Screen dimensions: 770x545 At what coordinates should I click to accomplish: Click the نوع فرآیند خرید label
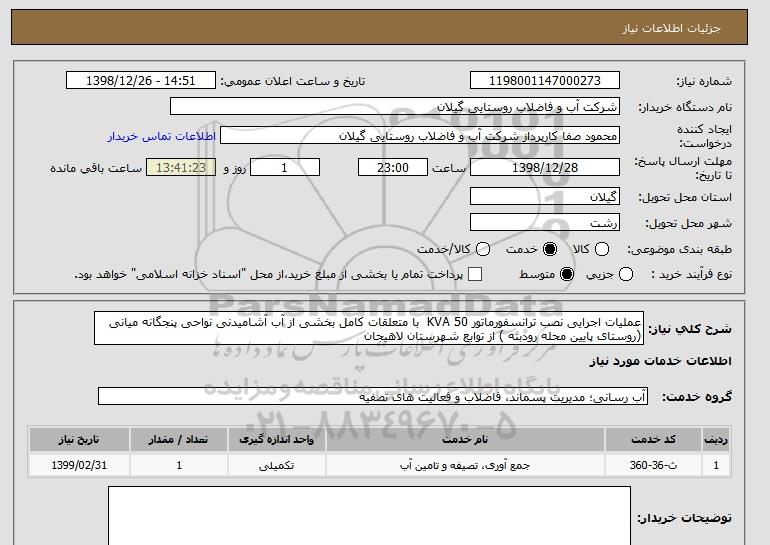click(x=691, y=274)
